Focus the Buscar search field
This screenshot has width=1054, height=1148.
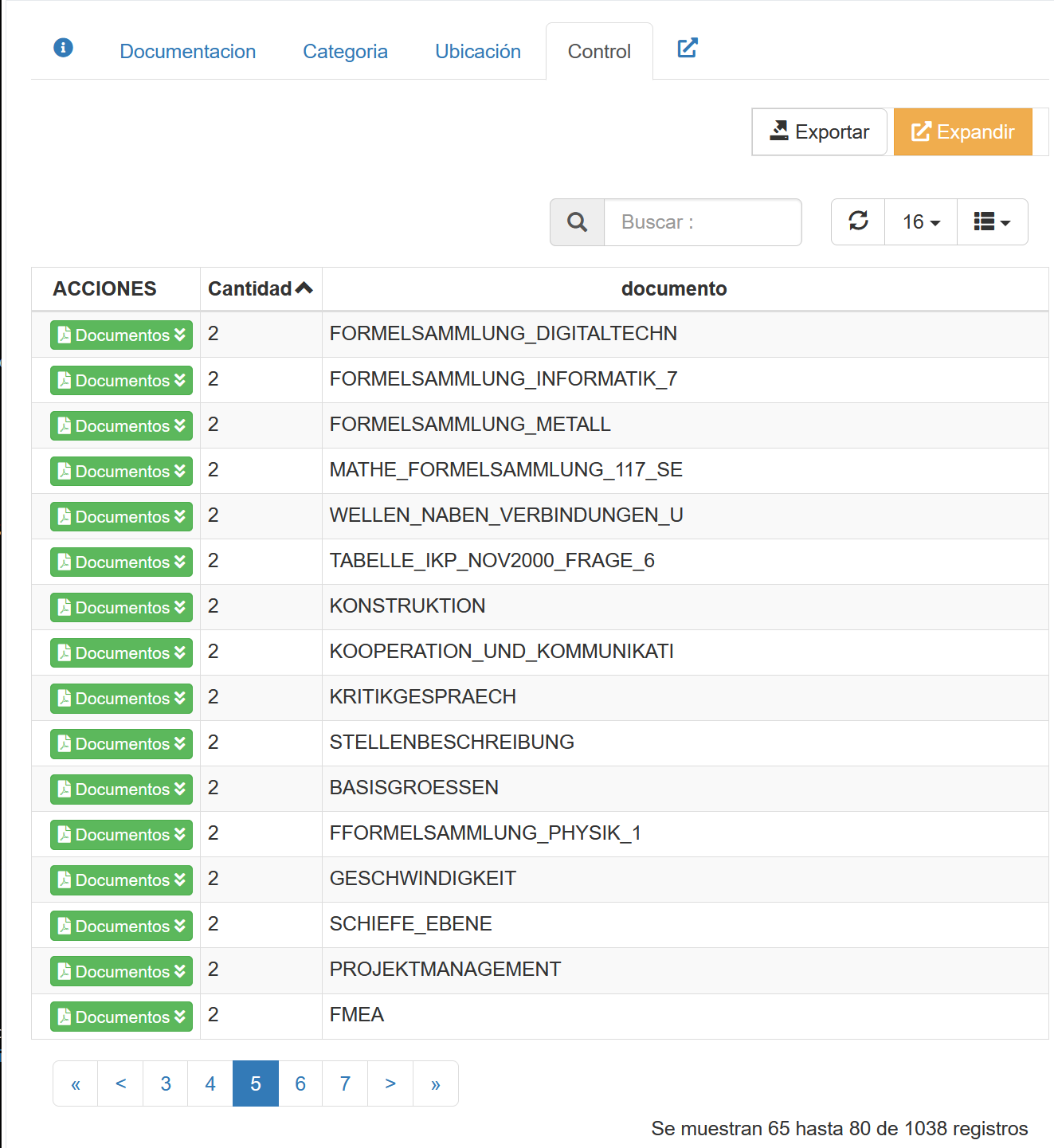(x=703, y=222)
